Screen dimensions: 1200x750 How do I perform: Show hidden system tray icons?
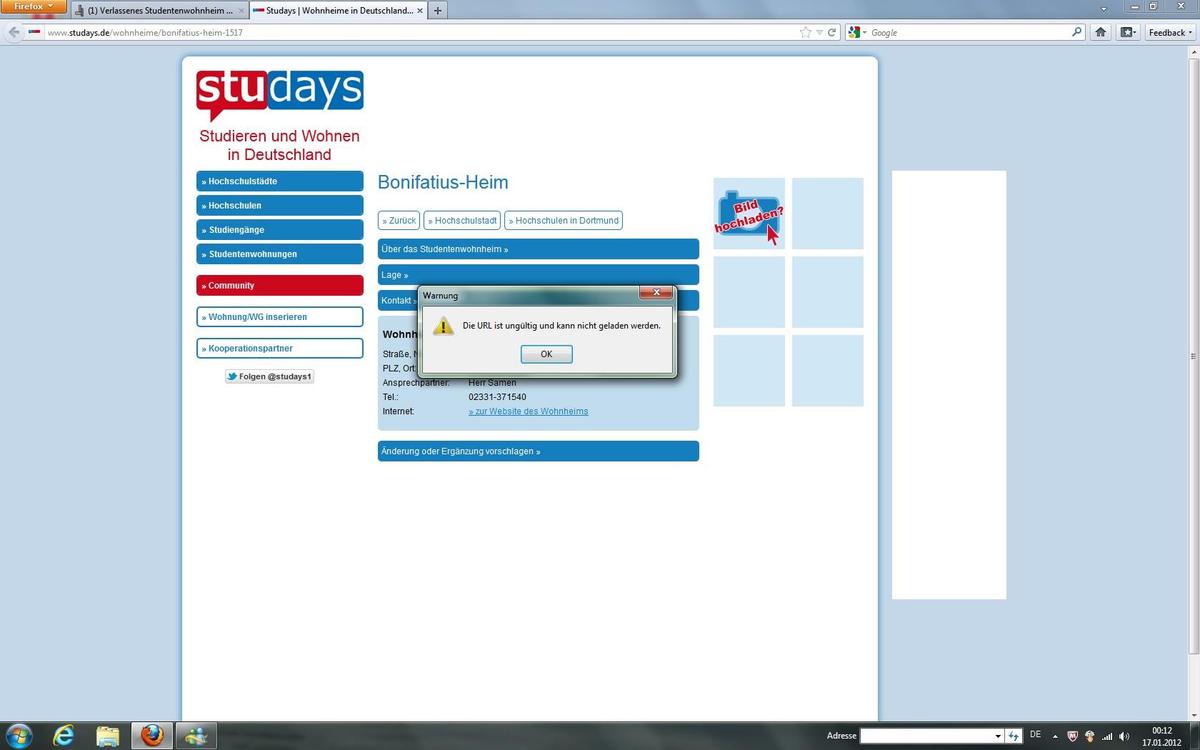tap(1054, 736)
